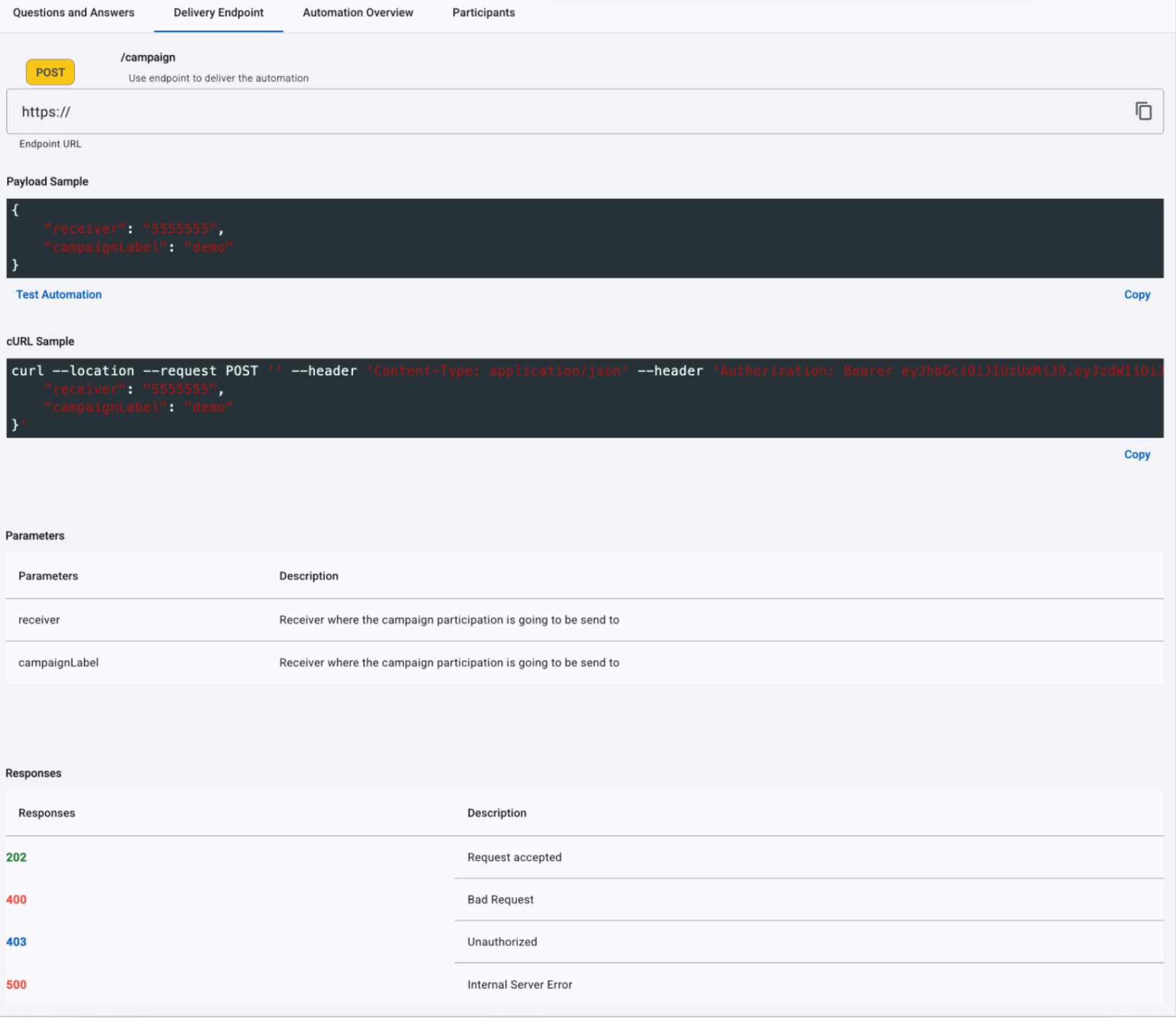The height and width of the screenshot is (1018, 1176).
Task: Select the Delivery Endpoint tab
Action: (219, 13)
